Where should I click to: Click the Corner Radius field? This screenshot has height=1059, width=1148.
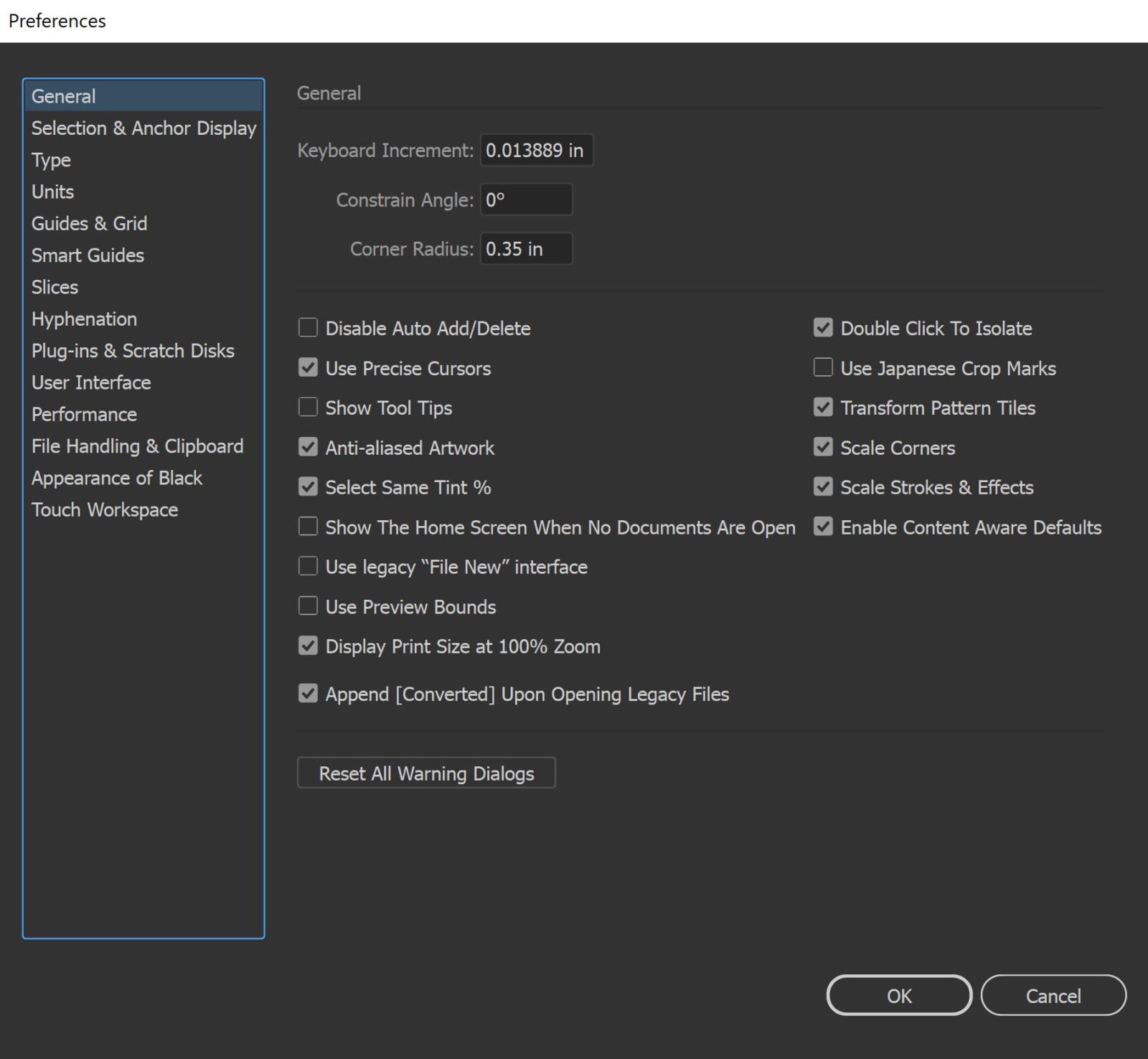(527, 249)
